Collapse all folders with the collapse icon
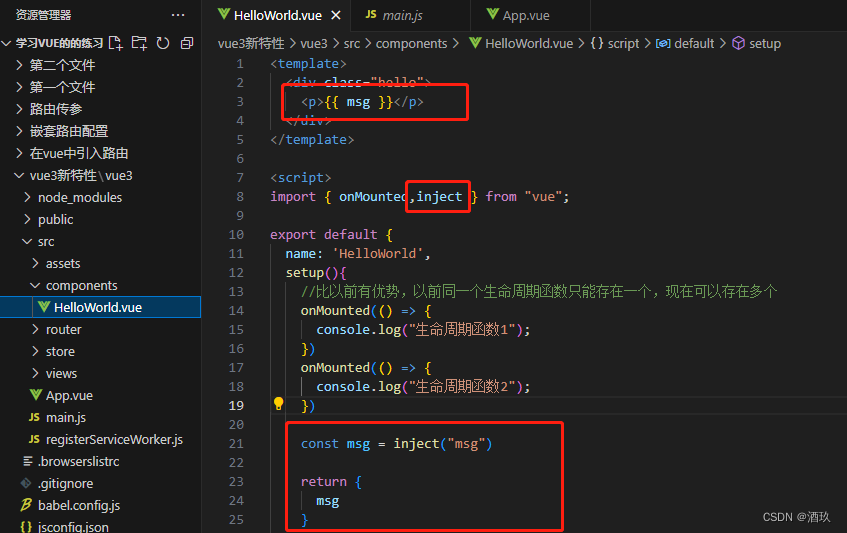 (187, 43)
